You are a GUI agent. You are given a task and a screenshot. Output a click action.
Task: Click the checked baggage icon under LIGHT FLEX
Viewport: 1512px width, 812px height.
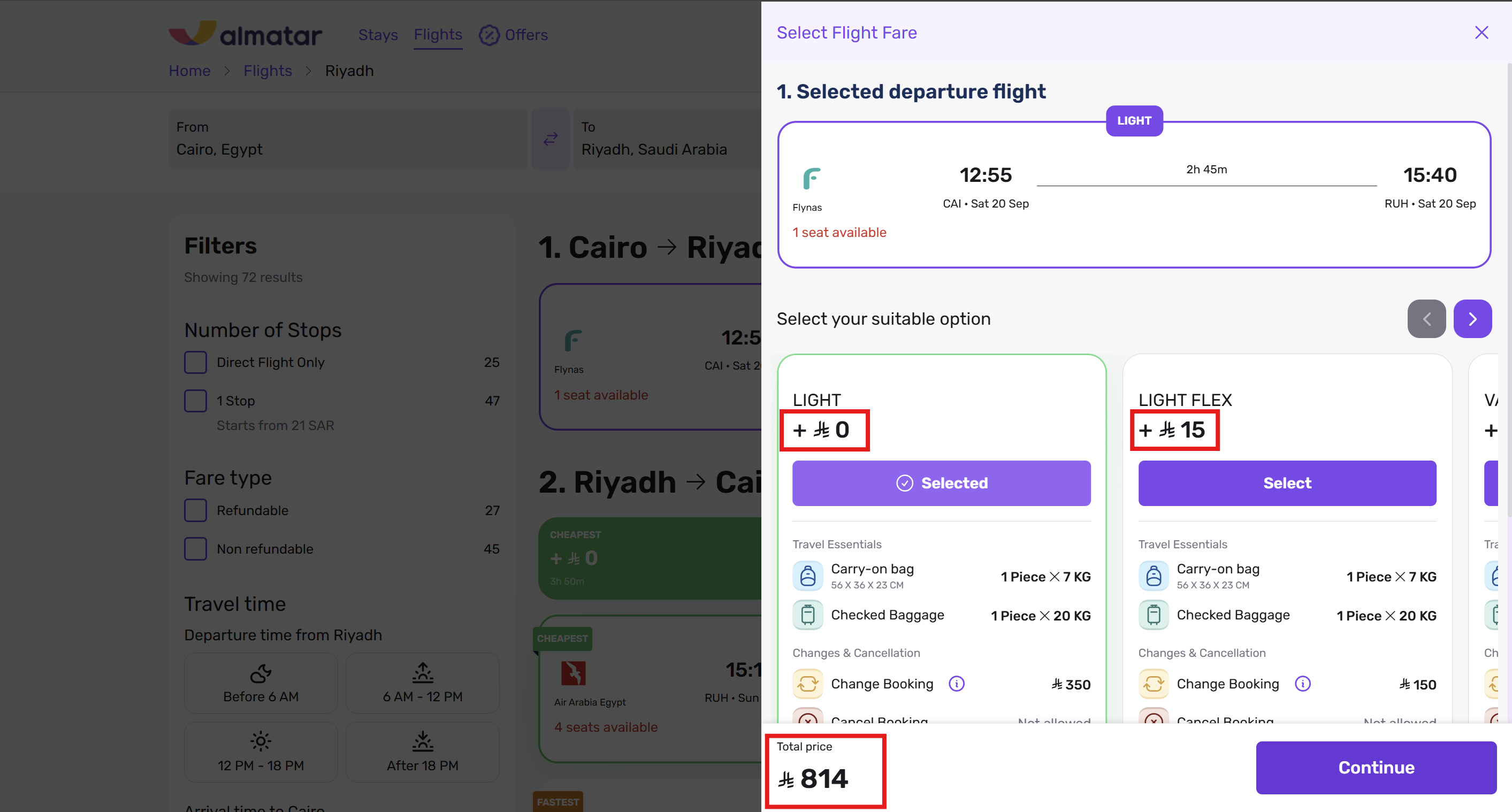[1154, 615]
